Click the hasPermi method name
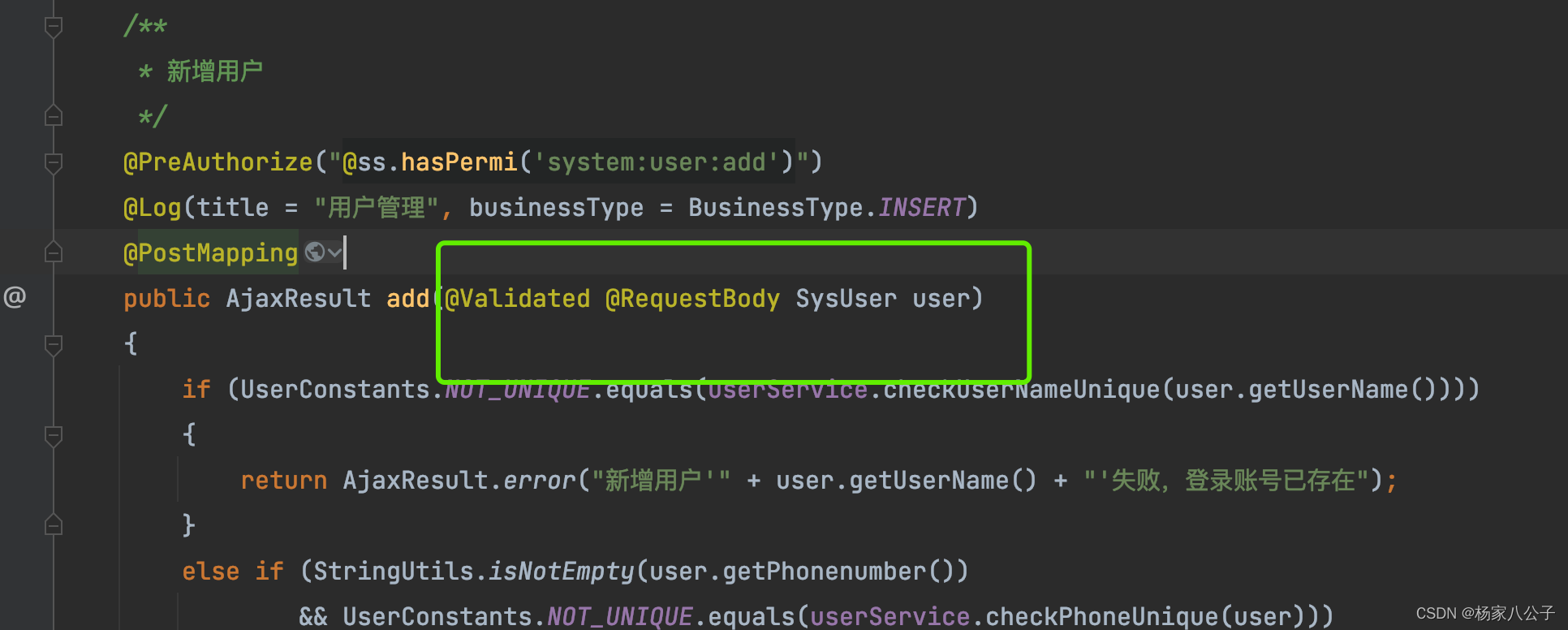This screenshot has width=1568, height=630. 459,162
